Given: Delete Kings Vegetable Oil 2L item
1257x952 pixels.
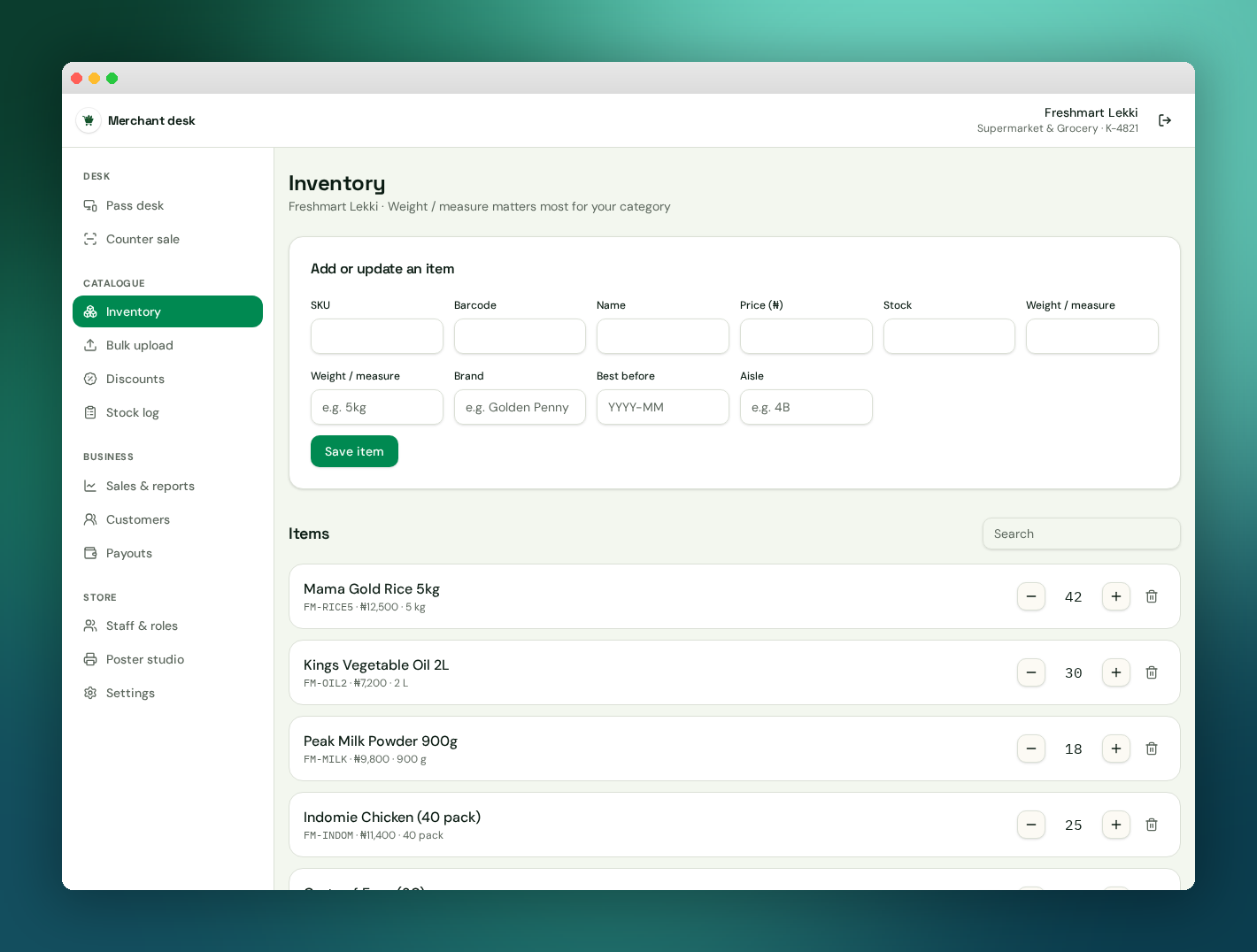Looking at the screenshot, I should tap(1152, 672).
